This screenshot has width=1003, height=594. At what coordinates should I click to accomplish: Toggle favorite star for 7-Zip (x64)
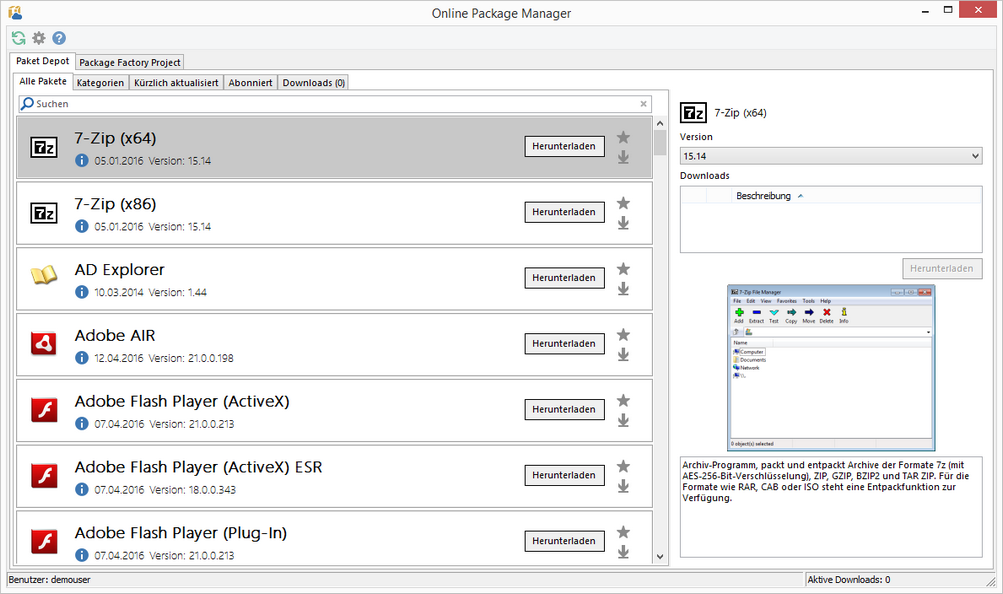623,138
